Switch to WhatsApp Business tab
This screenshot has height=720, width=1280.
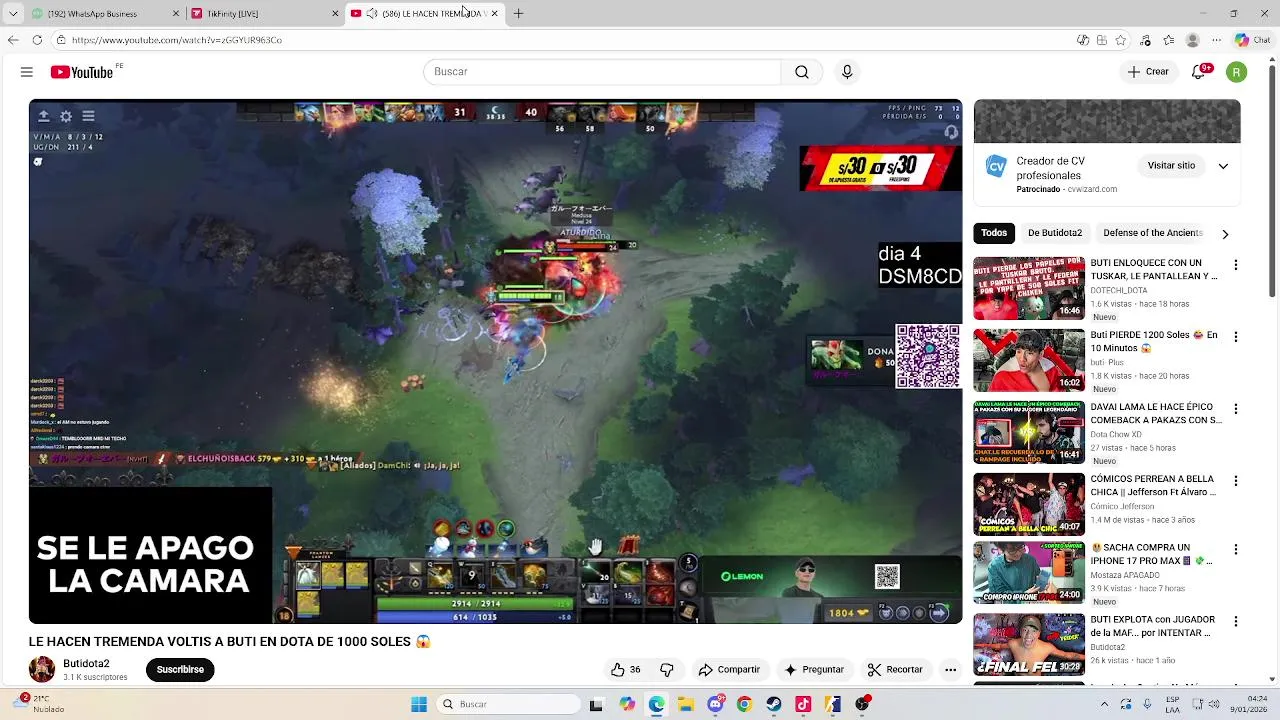105,13
